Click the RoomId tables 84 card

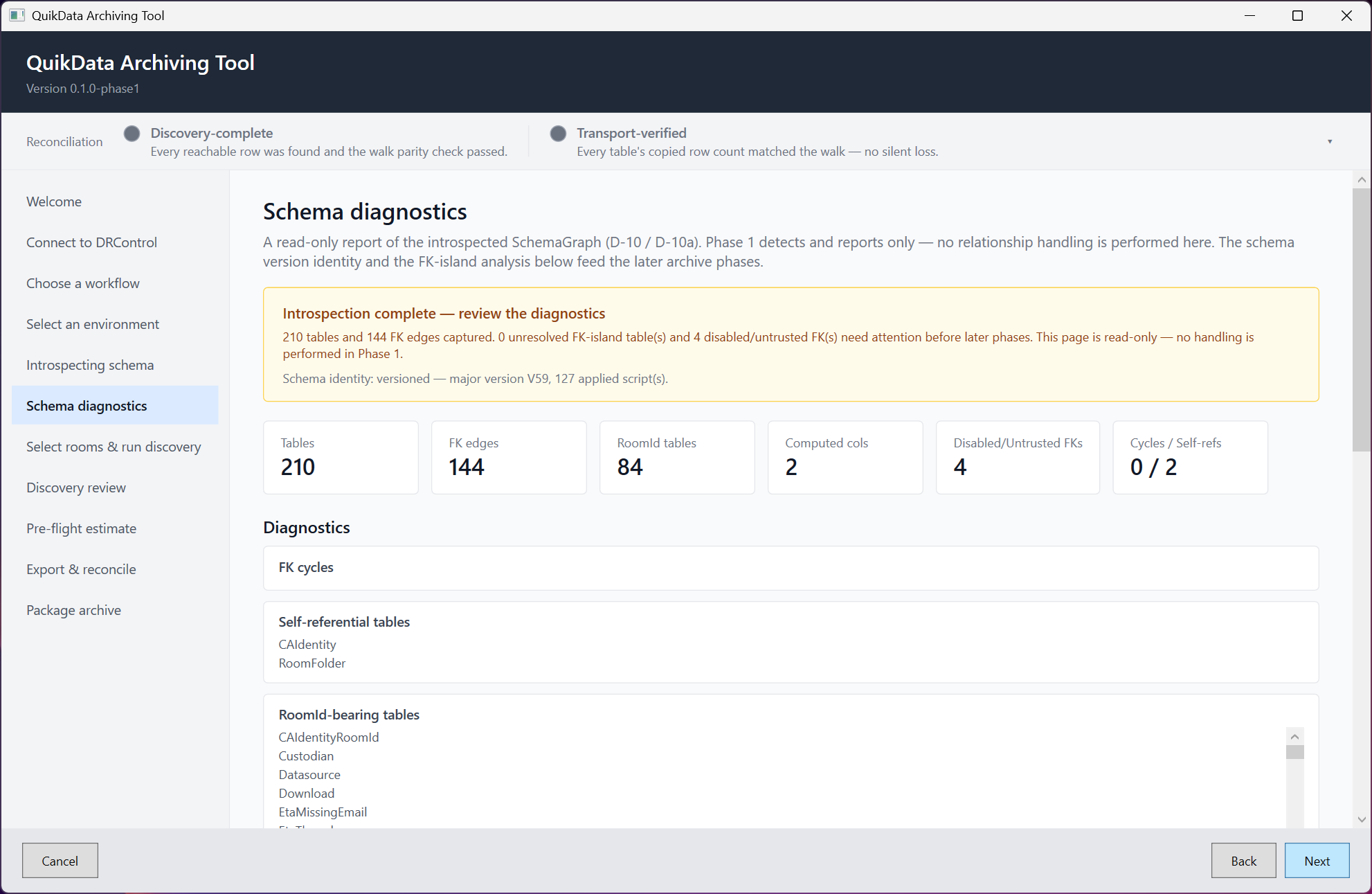coord(677,458)
